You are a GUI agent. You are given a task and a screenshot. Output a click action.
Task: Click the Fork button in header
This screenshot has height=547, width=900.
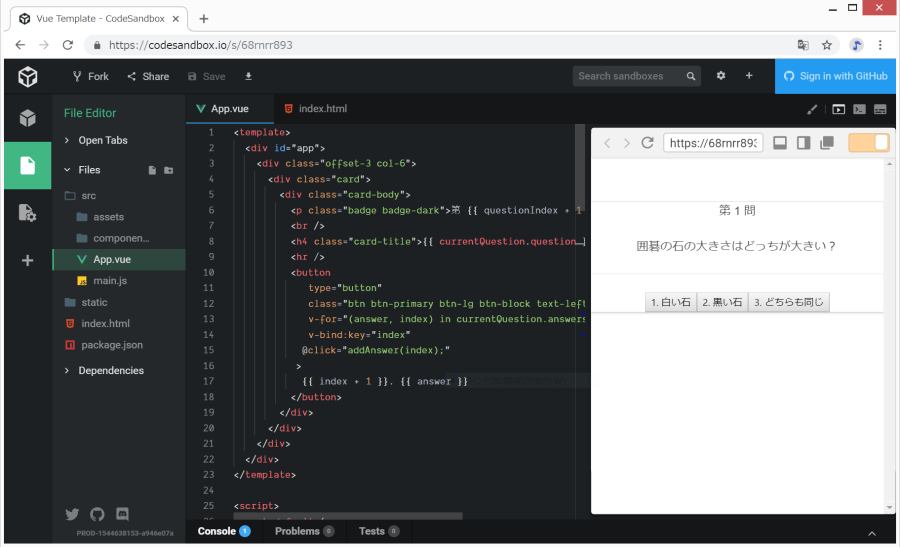[x=90, y=76]
